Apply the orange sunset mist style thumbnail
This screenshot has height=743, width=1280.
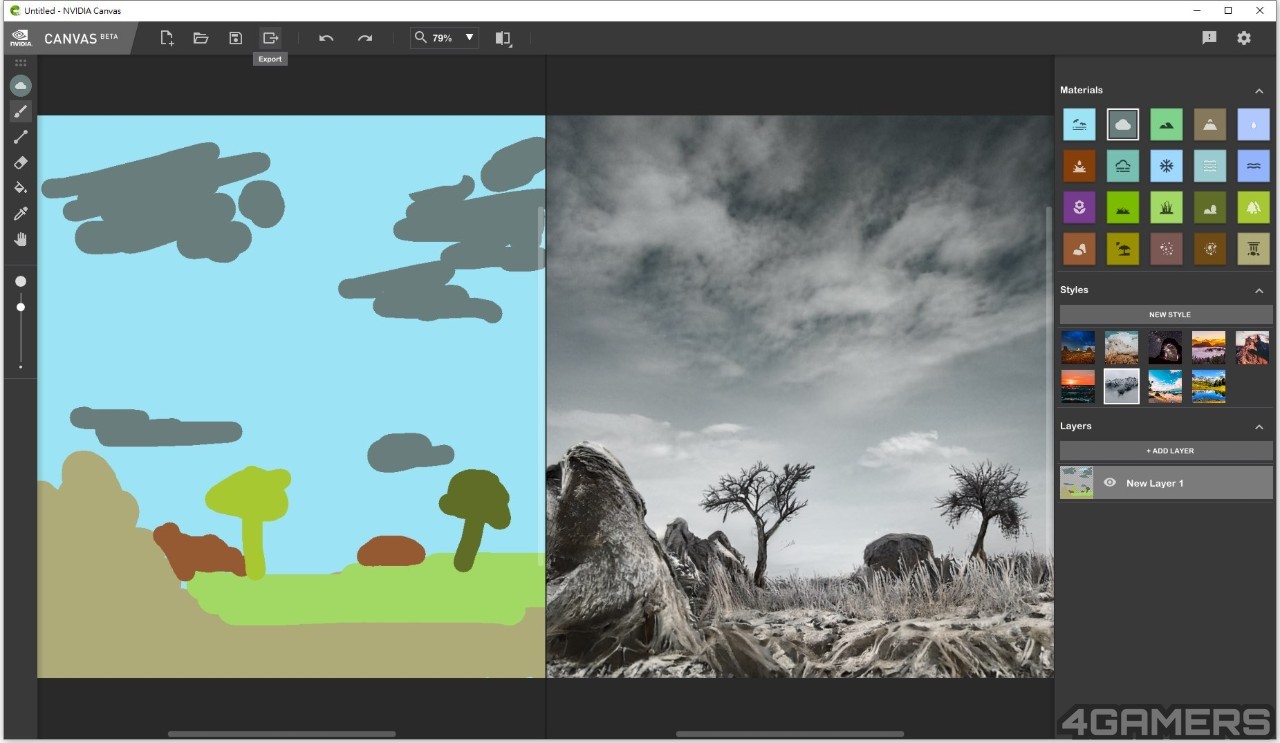tap(1209, 347)
